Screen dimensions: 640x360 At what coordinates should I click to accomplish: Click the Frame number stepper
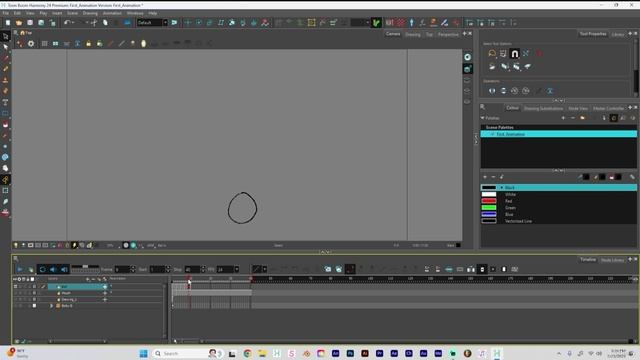click(x=133, y=269)
